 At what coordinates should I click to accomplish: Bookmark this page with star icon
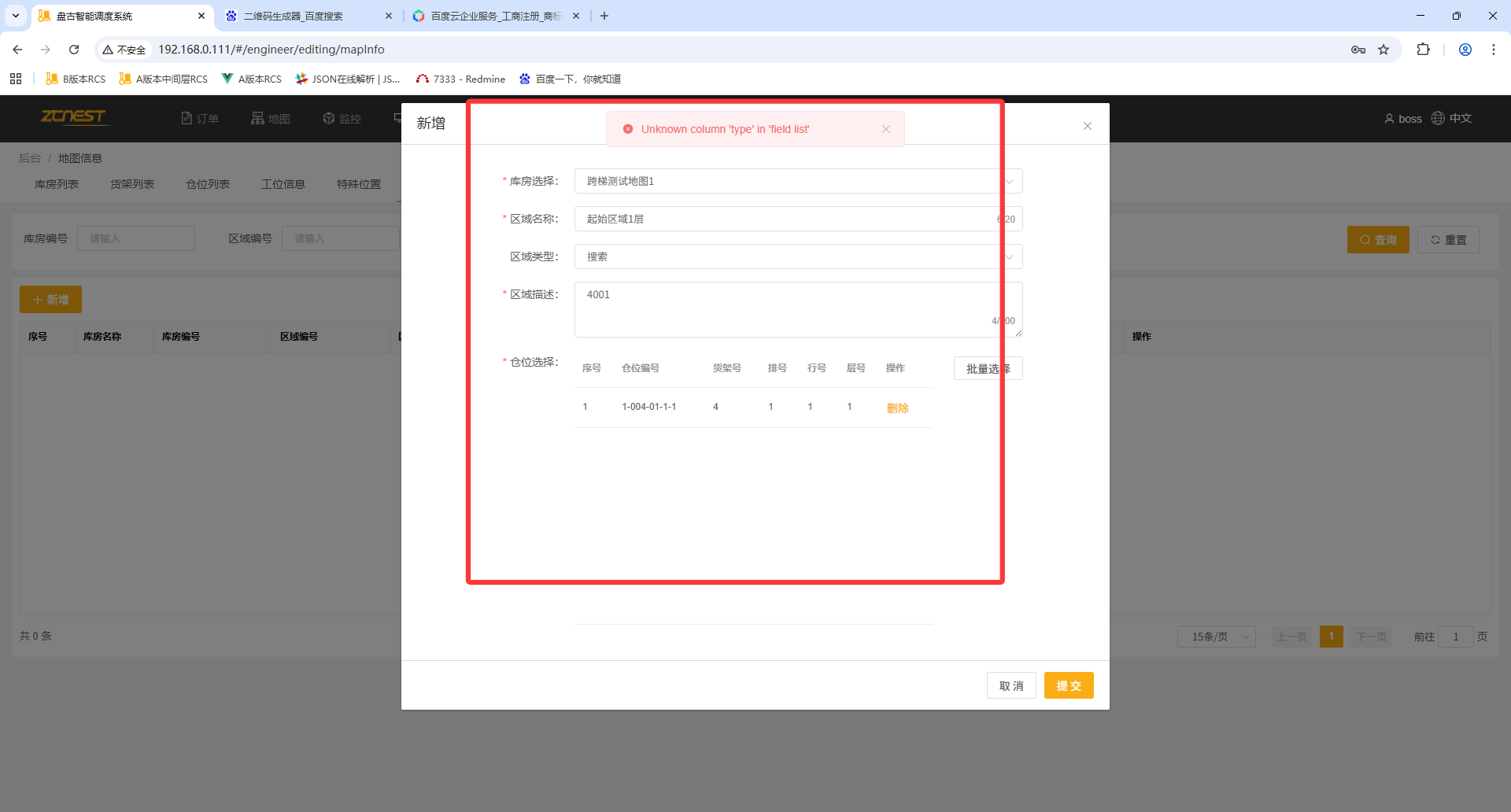[1384, 50]
